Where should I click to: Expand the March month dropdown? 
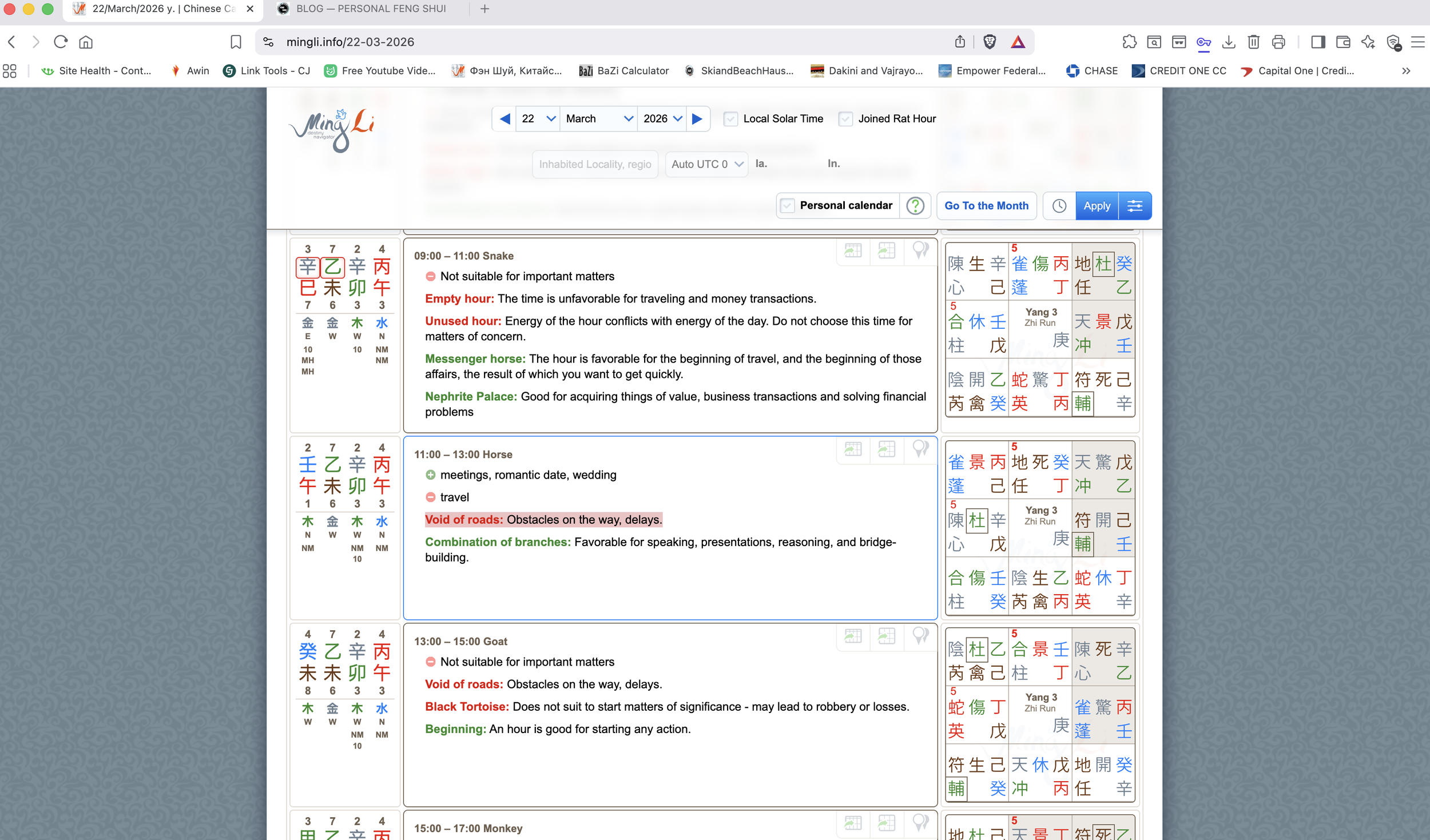(598, 119)
